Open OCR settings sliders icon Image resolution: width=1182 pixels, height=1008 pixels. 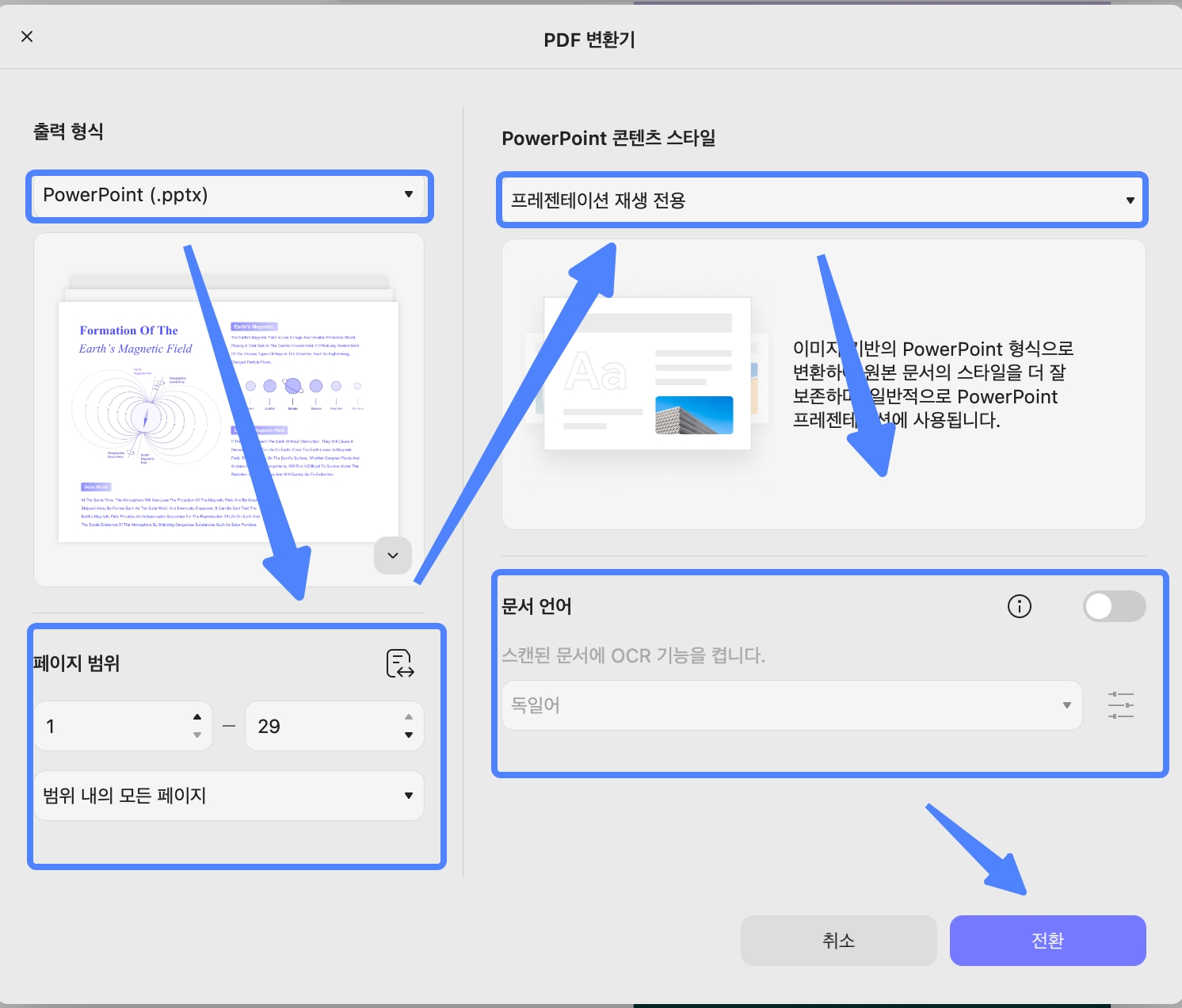pos(1121,705)
